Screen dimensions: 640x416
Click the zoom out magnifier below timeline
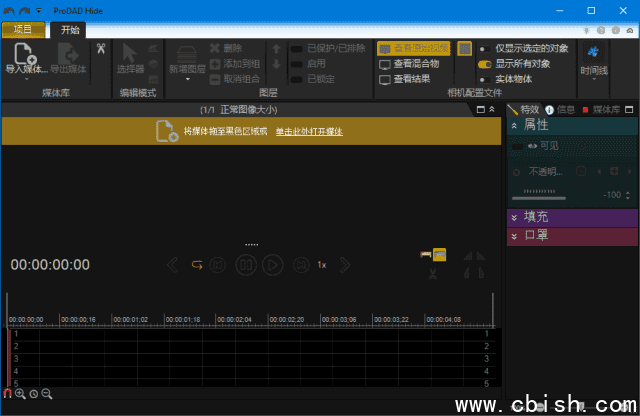click(46, 394)
